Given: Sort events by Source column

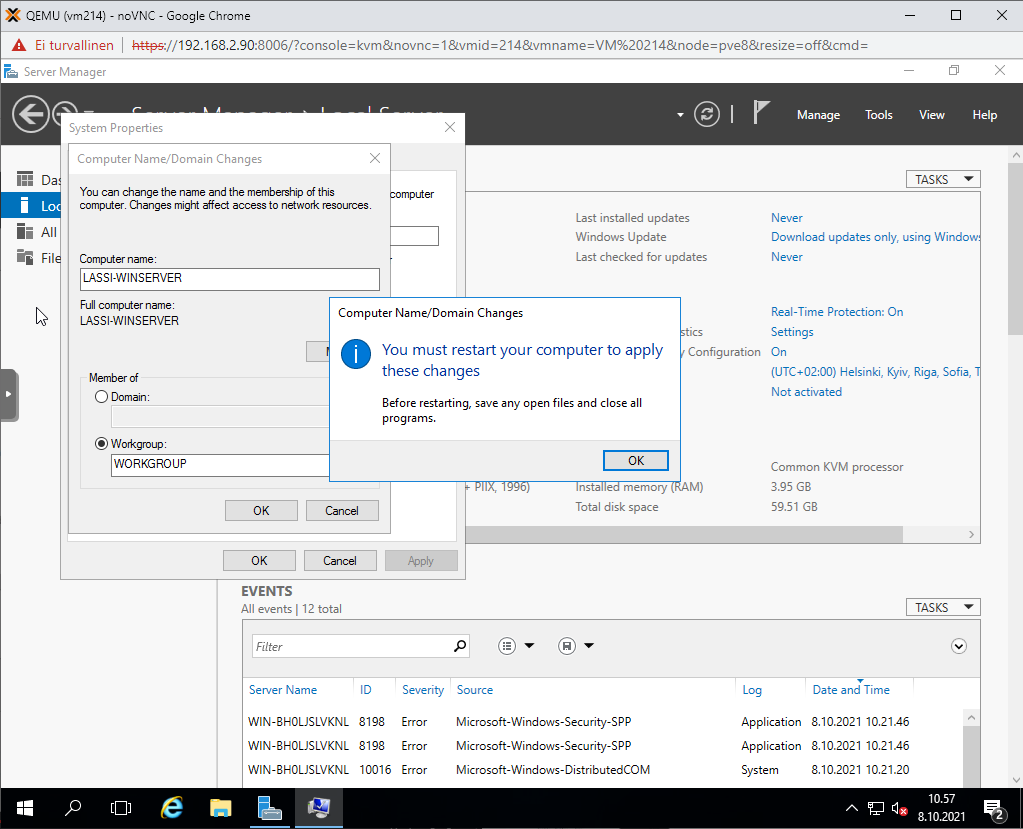Looking at the screenshot, I should pos(475,689).
